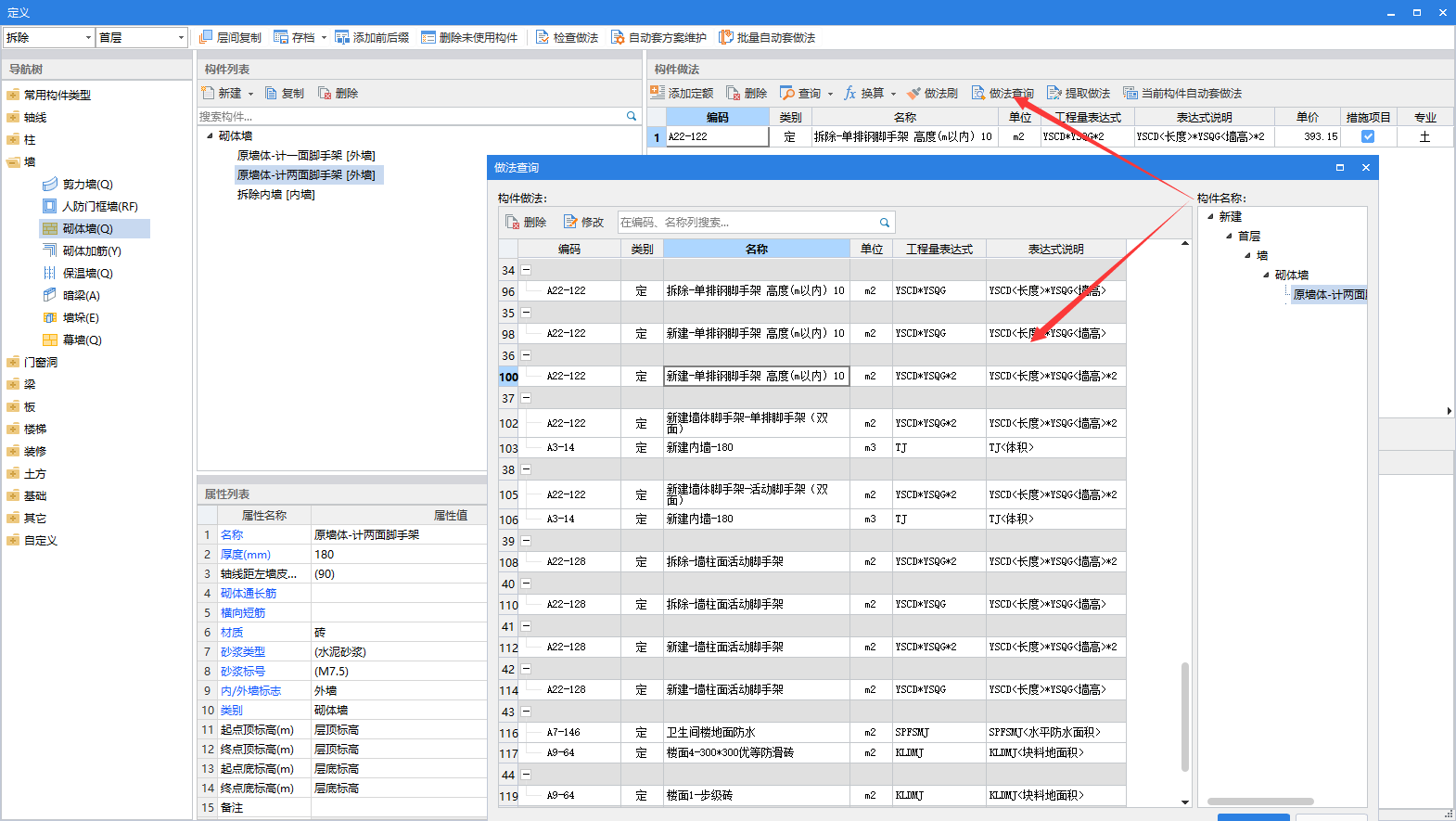Collapse group 43 in the 做法查询 table
Viewport: 1456px width, 821px height.
(x=526, y=712)
